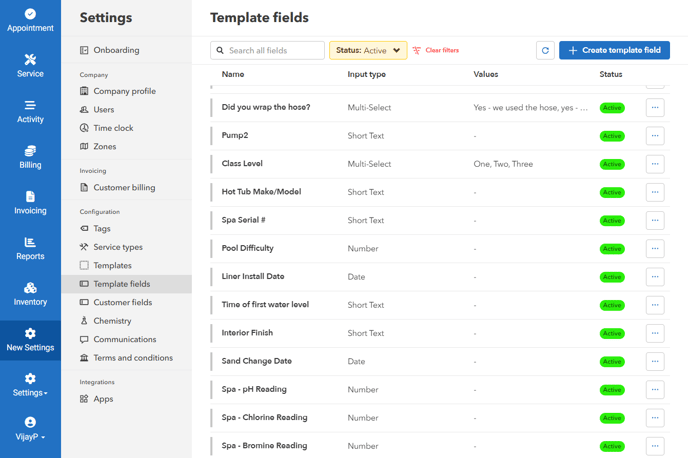Open the Appointment section icon
688x458 pixels.
(30, 14)
